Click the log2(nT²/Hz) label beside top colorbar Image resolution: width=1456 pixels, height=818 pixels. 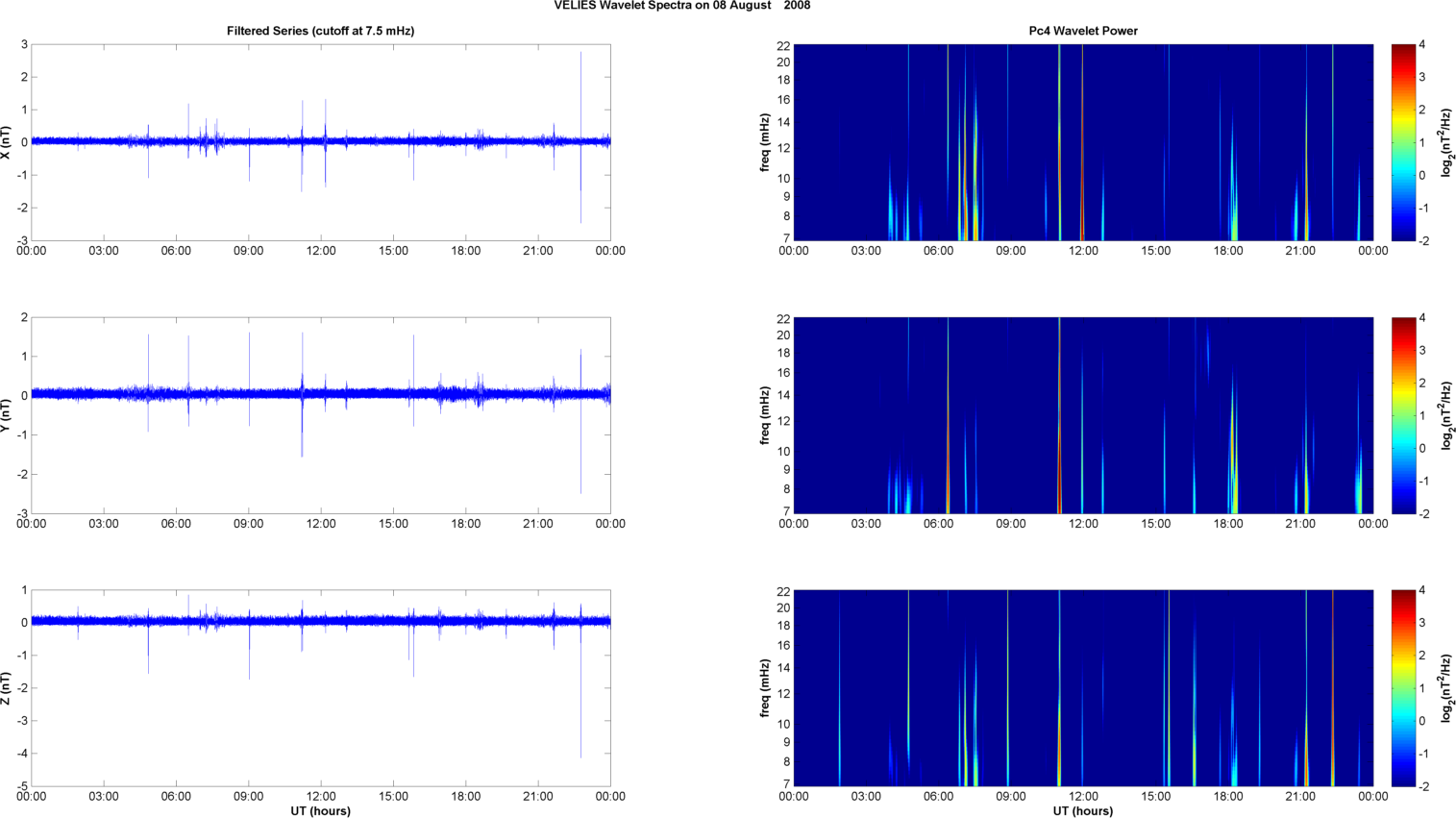[x=1446, y=142]
